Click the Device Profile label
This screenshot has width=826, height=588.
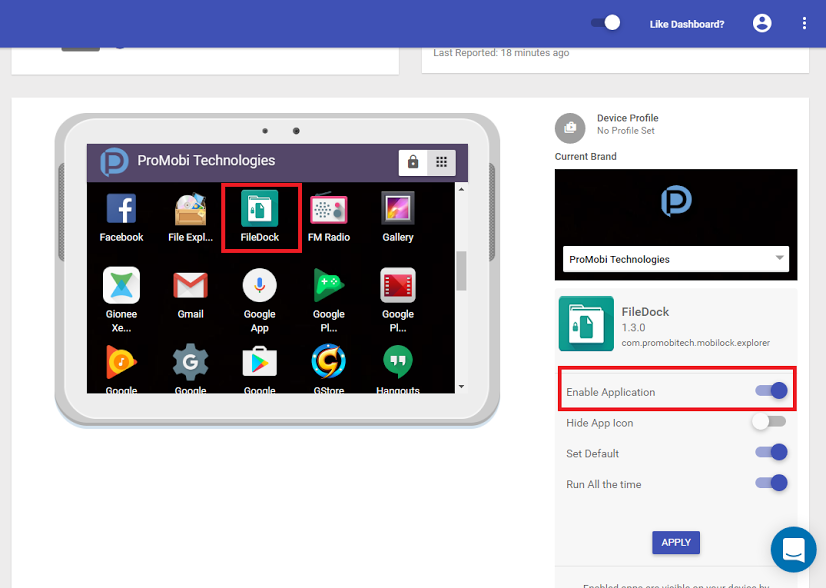click(x=627, y=118)
